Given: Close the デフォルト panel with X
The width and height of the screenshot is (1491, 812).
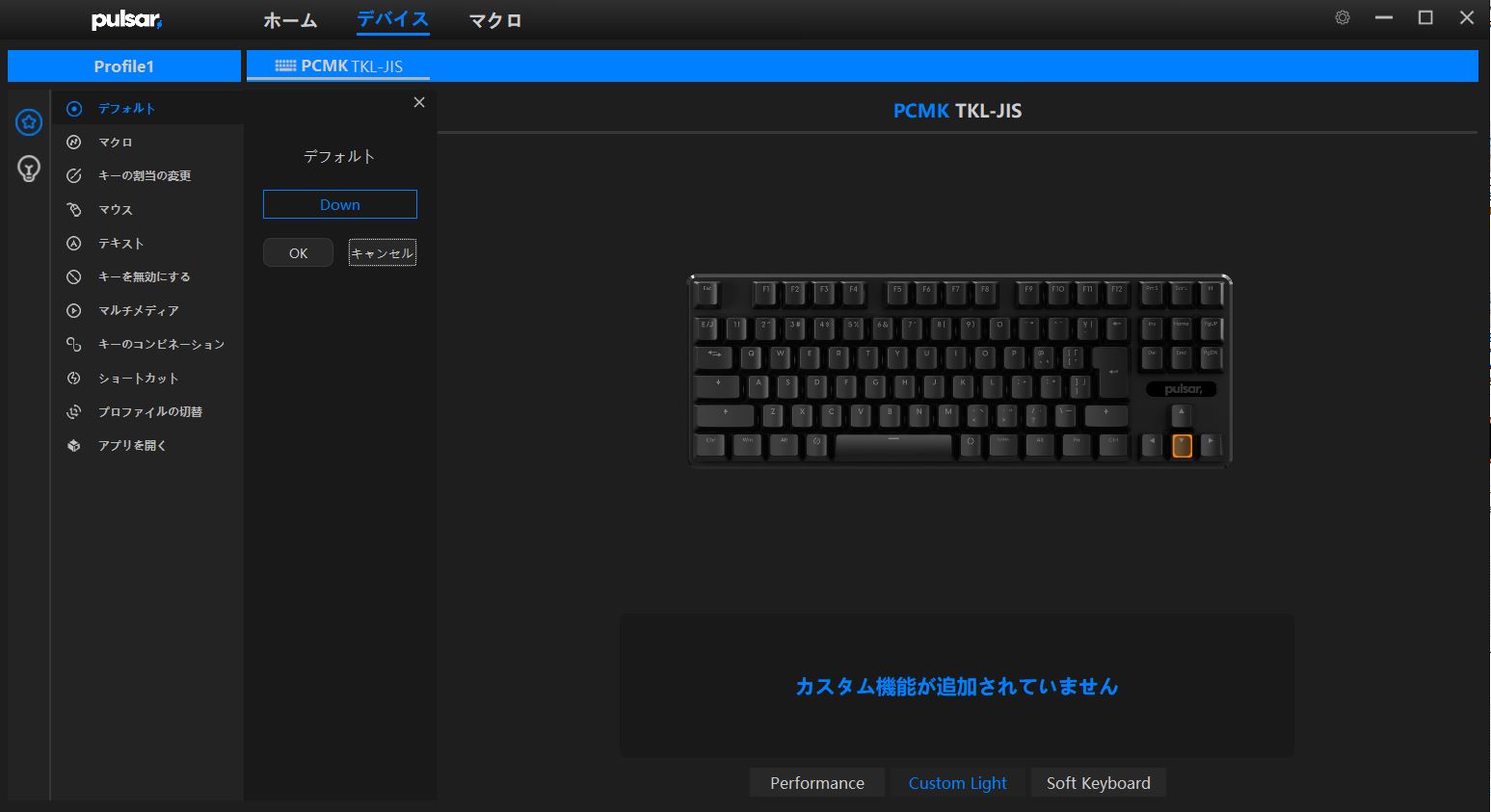Looking at the screenshot, I should coord(419,102).
